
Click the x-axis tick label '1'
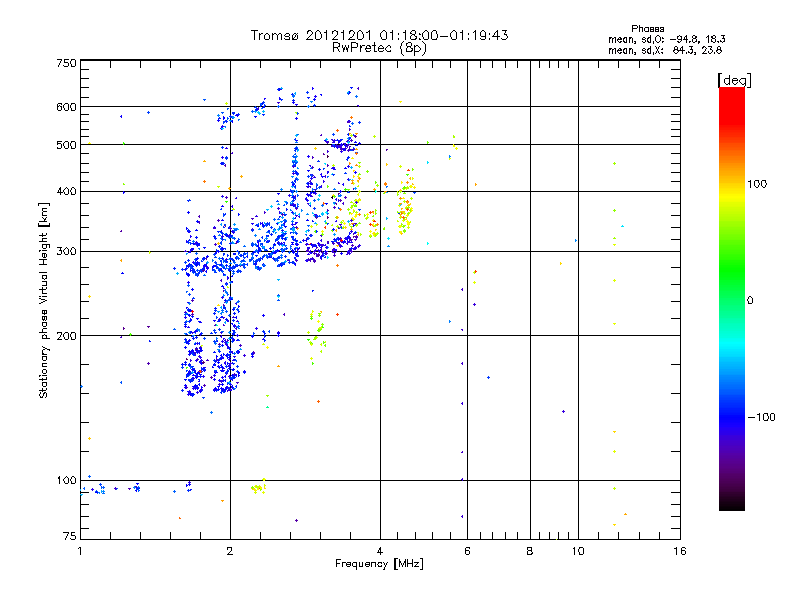[x=80, y=551]
